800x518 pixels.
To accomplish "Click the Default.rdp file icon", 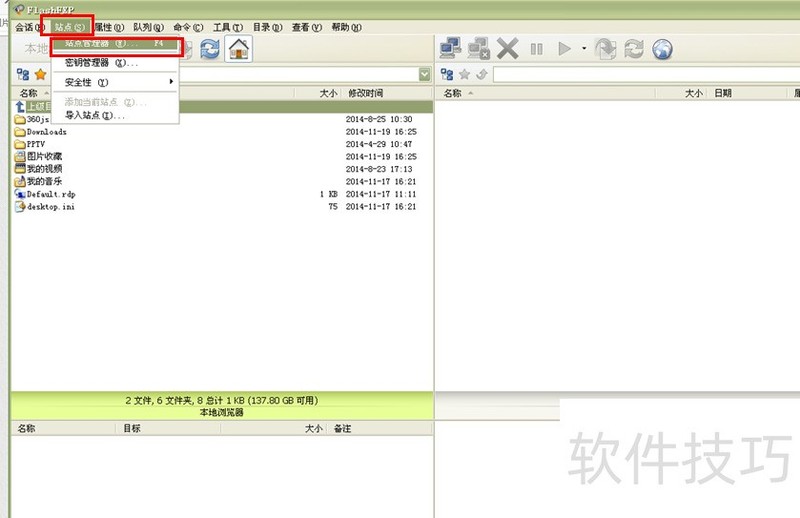I will (x=20, y=194).
